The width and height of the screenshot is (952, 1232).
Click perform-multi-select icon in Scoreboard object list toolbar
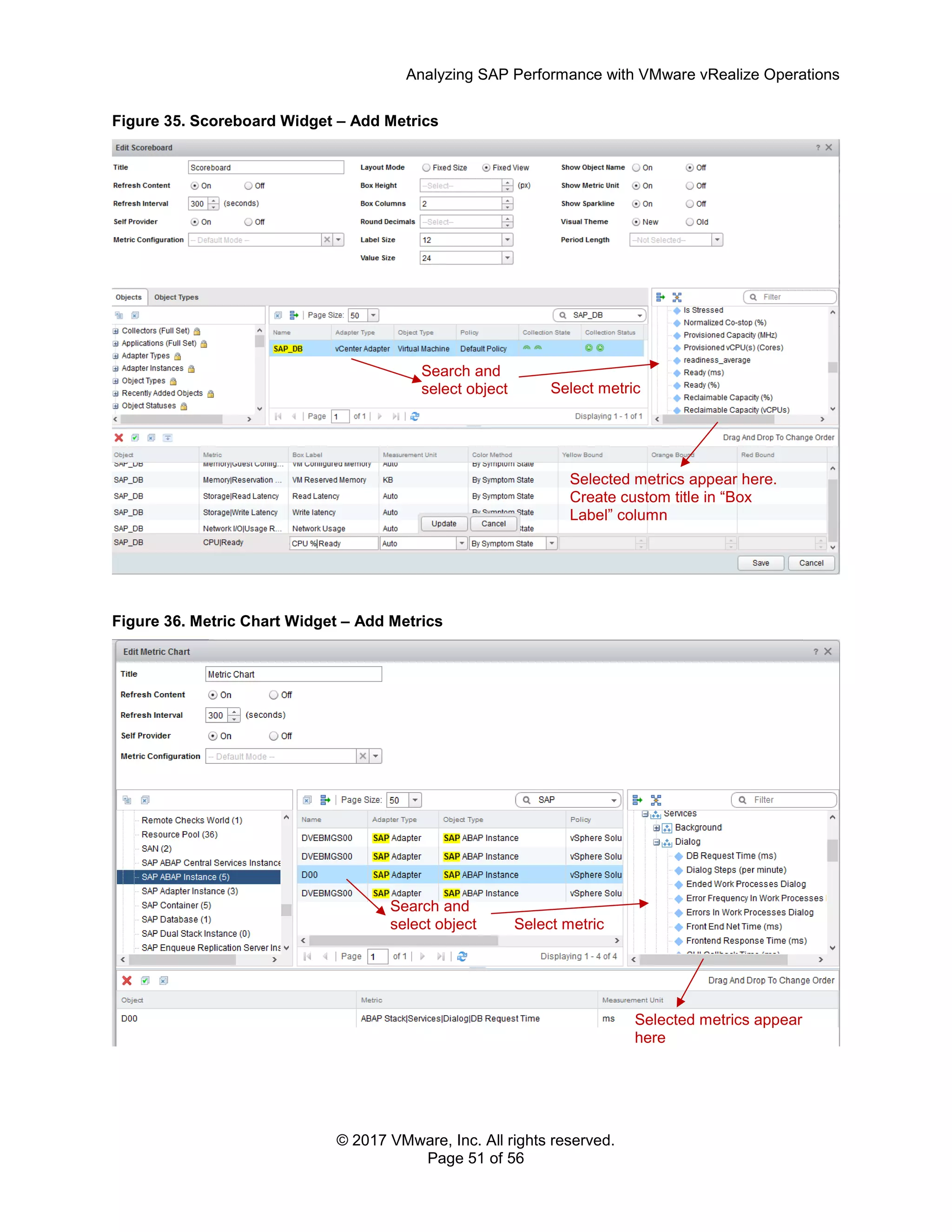point(294,315)
